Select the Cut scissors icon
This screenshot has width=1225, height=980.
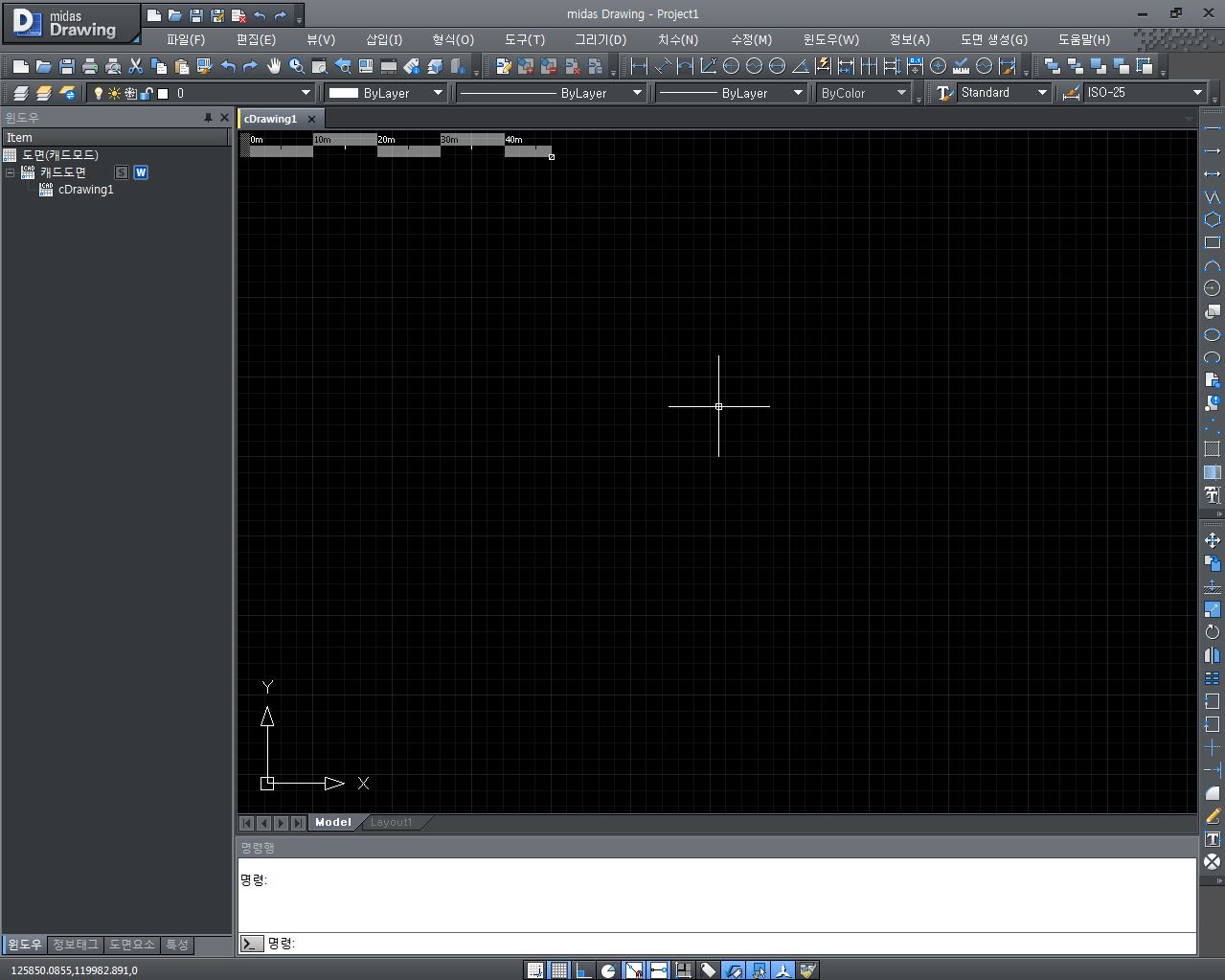coord(136,66)
